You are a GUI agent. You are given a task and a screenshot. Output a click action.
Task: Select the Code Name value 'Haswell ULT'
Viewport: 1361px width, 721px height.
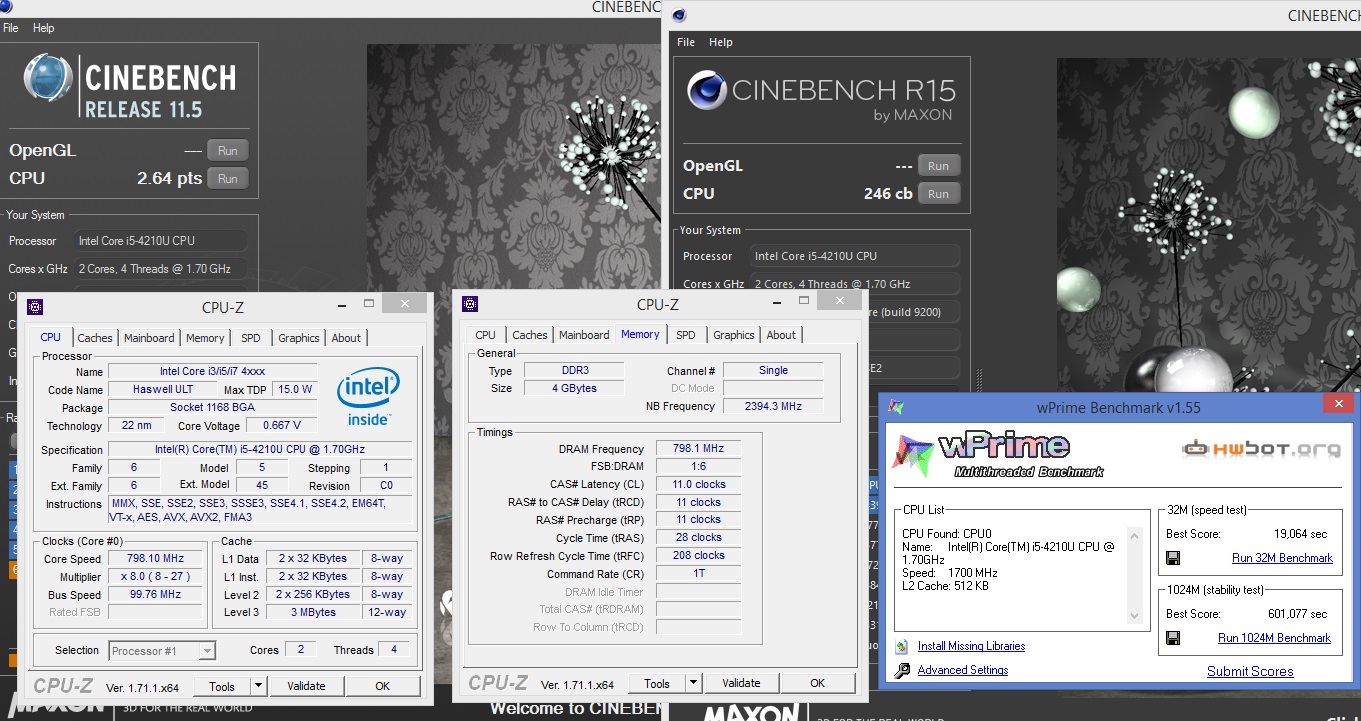coord(163,390)
